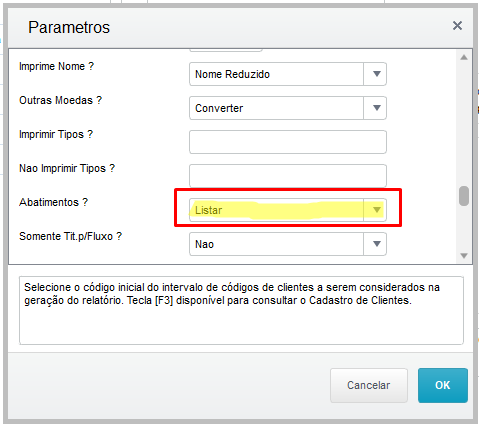This screenshot has width=479, height=424.
Task: Click the highlighted Listar combo box value
Action: pyautogui.click(x=208, y=210)
